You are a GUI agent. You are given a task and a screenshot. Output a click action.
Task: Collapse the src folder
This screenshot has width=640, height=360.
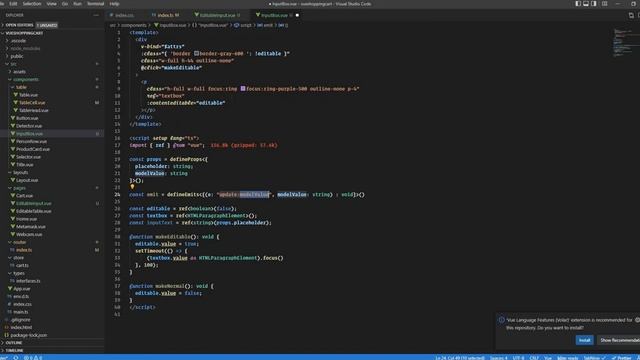13,64
